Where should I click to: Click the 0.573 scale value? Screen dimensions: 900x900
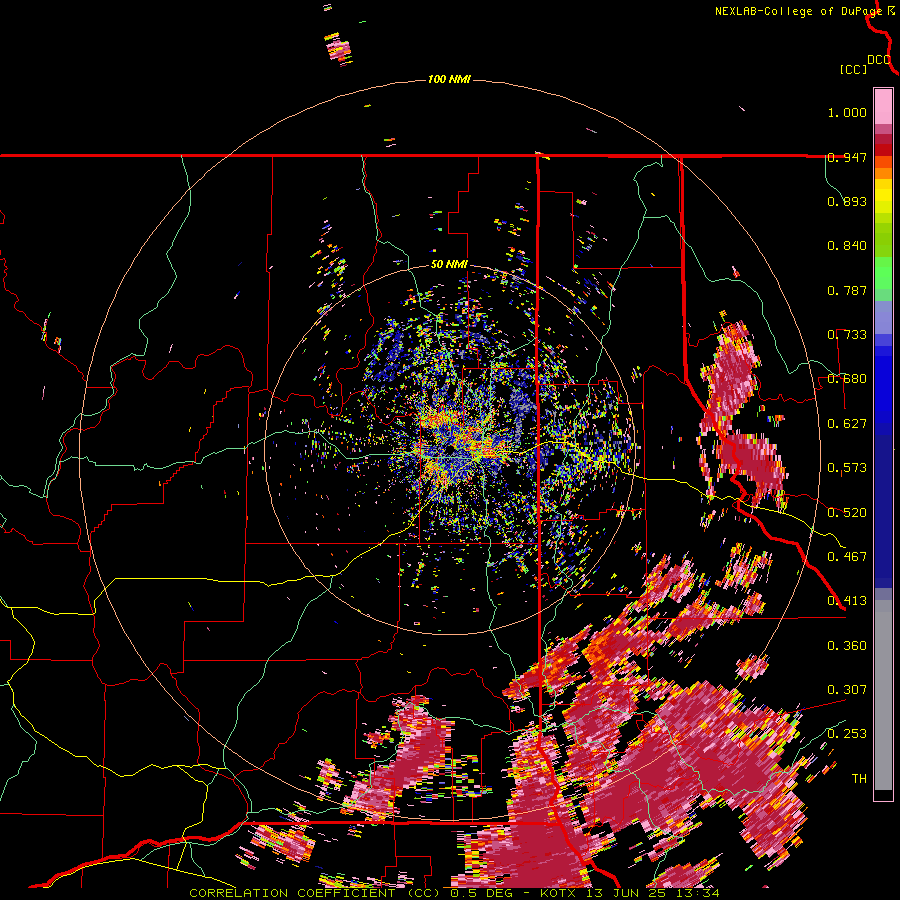(847, 468)
